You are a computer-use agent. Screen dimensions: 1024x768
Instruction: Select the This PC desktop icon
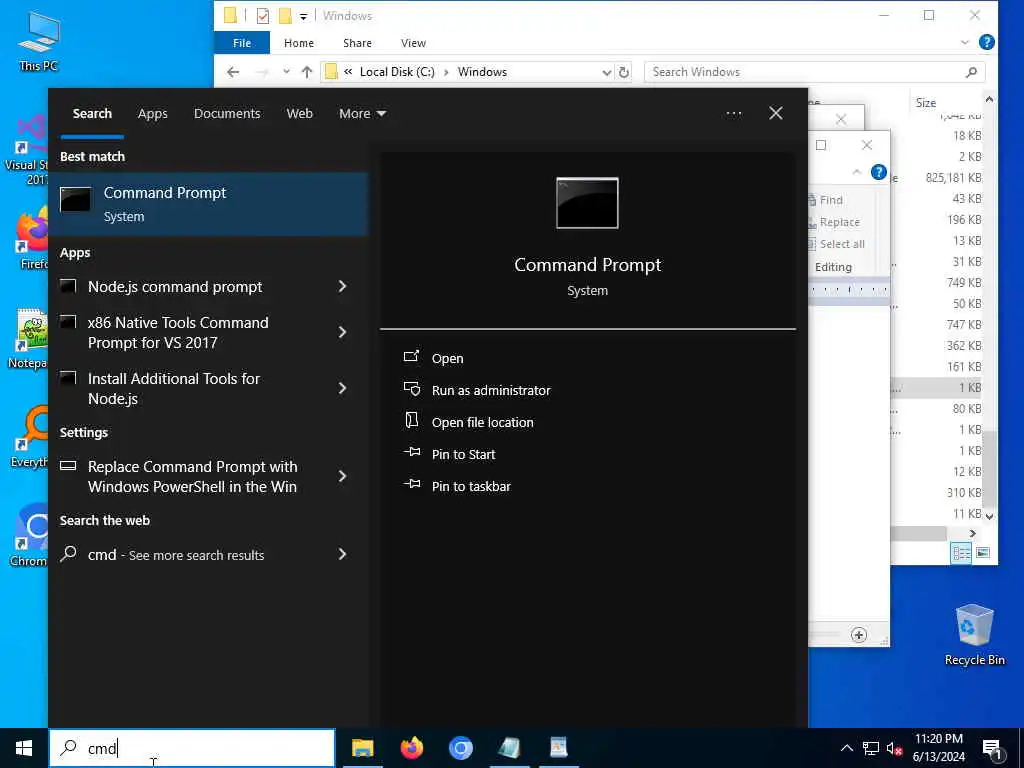tap(39, 41)
